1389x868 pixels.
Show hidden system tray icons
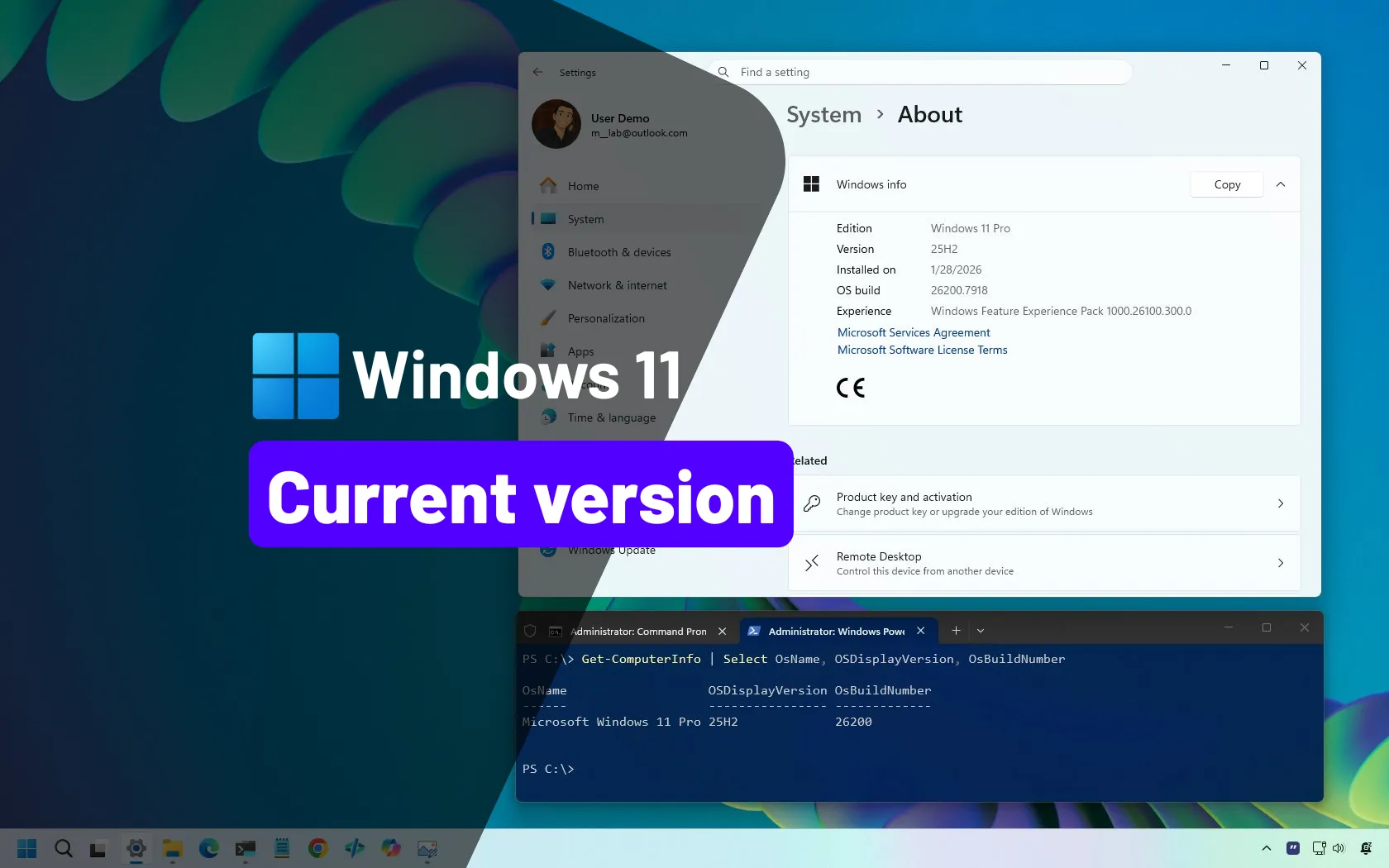point(1266,848)
